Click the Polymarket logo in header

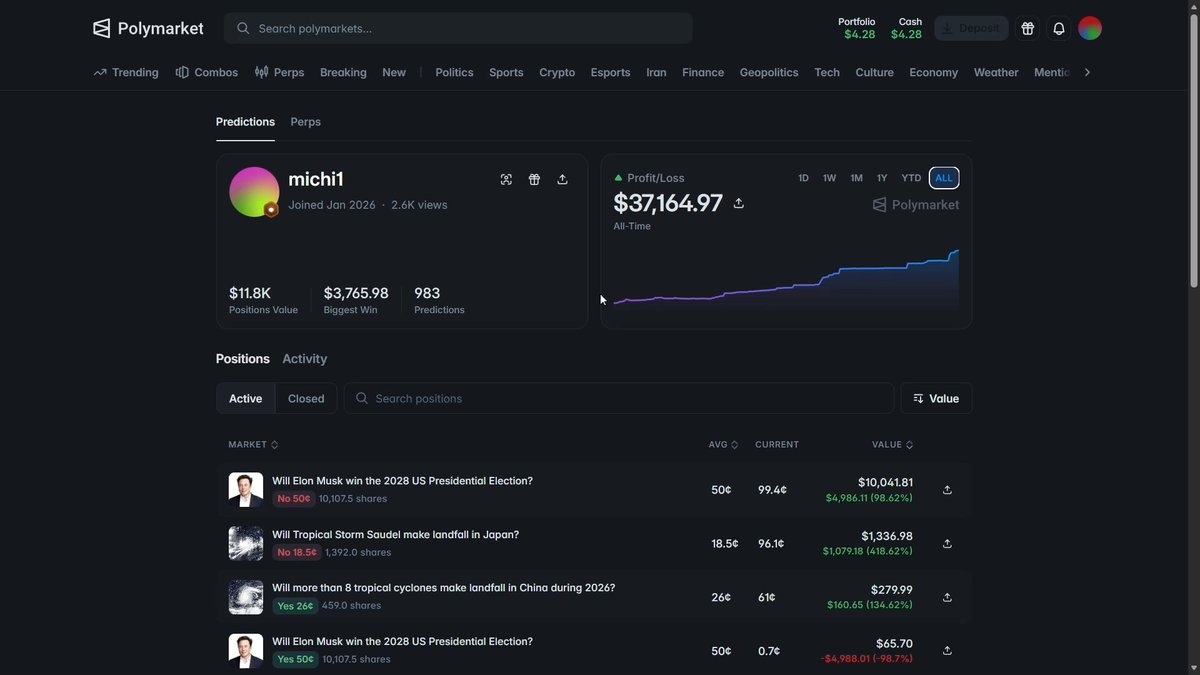[148, 28]
